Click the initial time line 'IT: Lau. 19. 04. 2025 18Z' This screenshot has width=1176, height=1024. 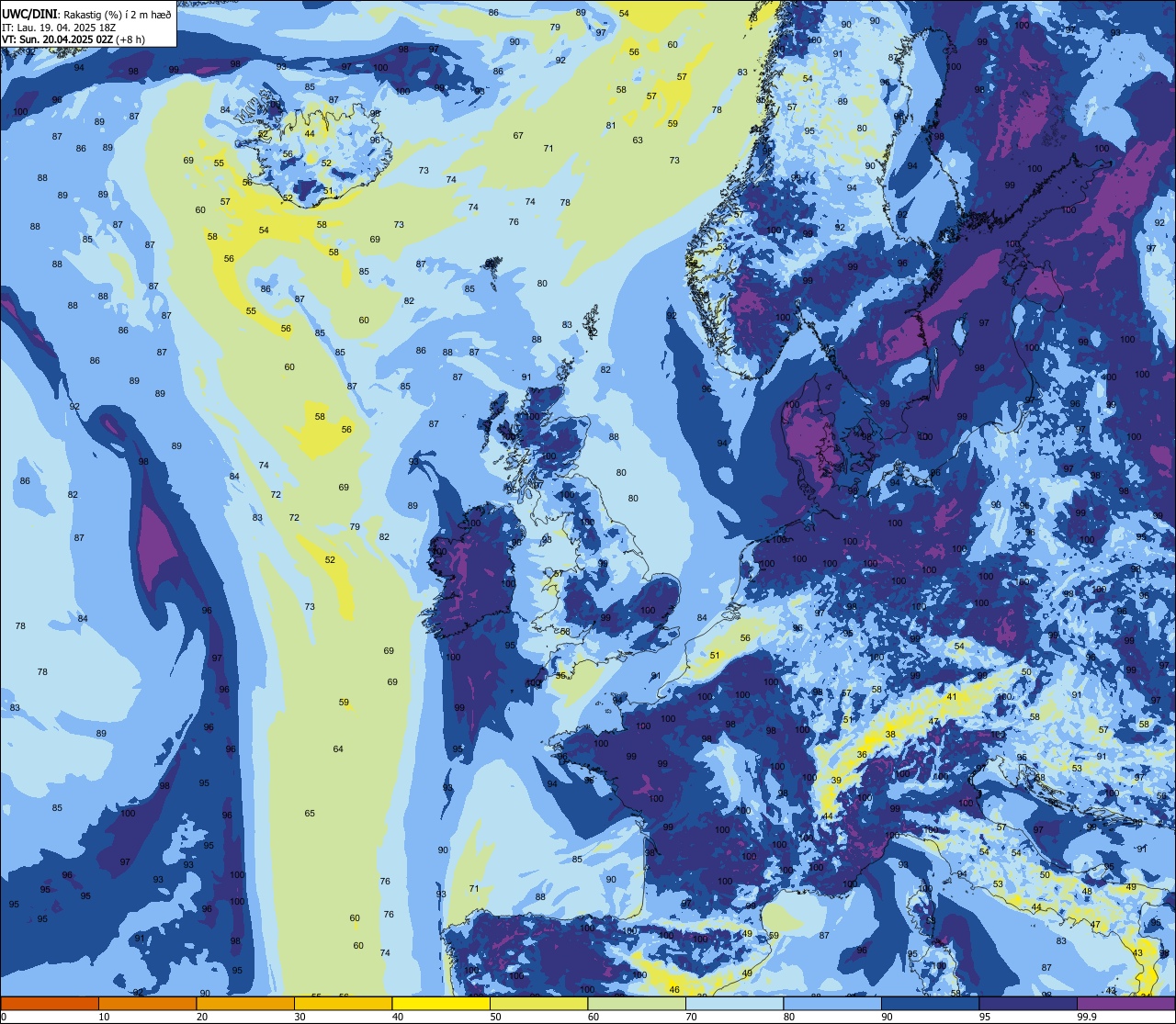click(x=59, y=28)
